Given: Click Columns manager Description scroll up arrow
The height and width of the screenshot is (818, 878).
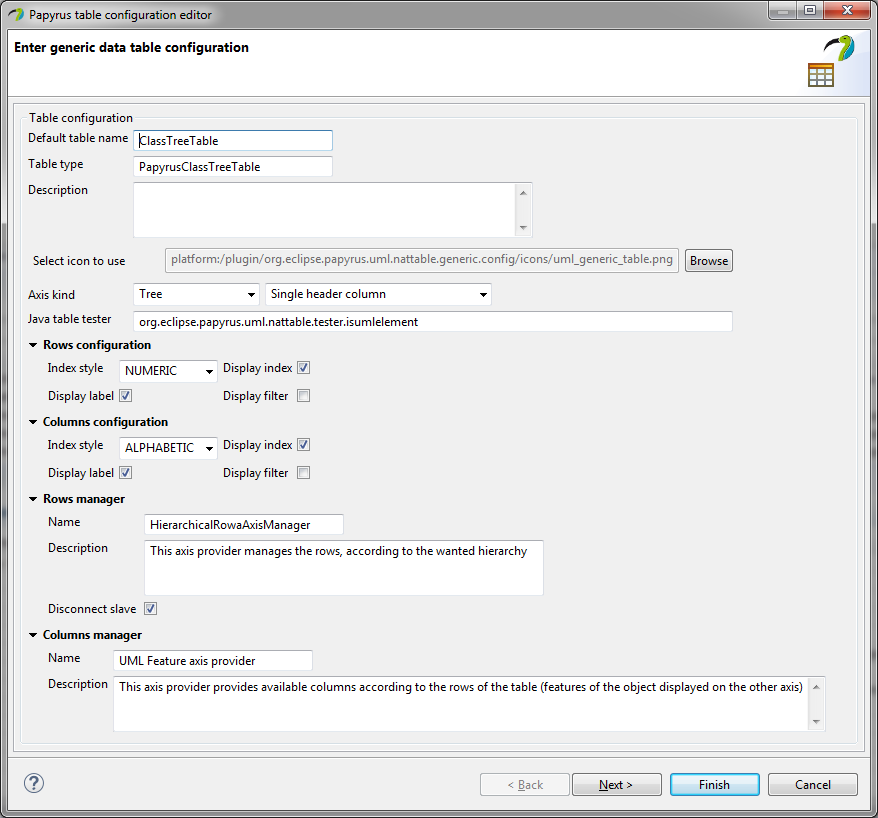Looking at the screenshot, I should (x=816, y=686).
